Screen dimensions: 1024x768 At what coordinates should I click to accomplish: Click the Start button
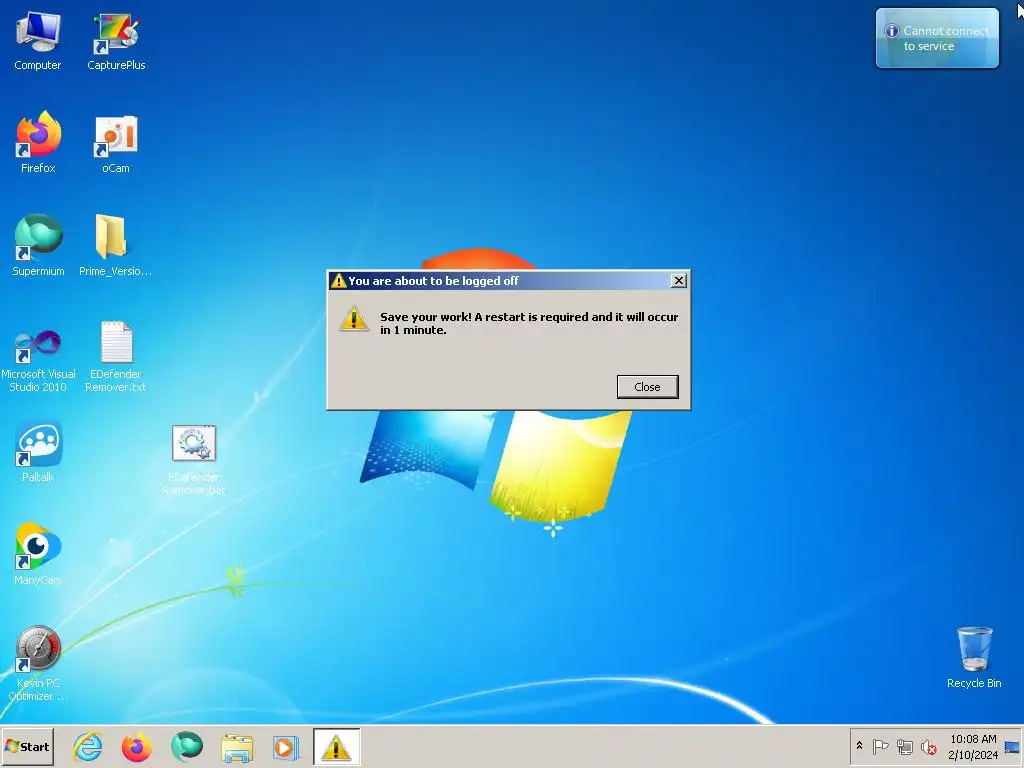pos(27,746)
